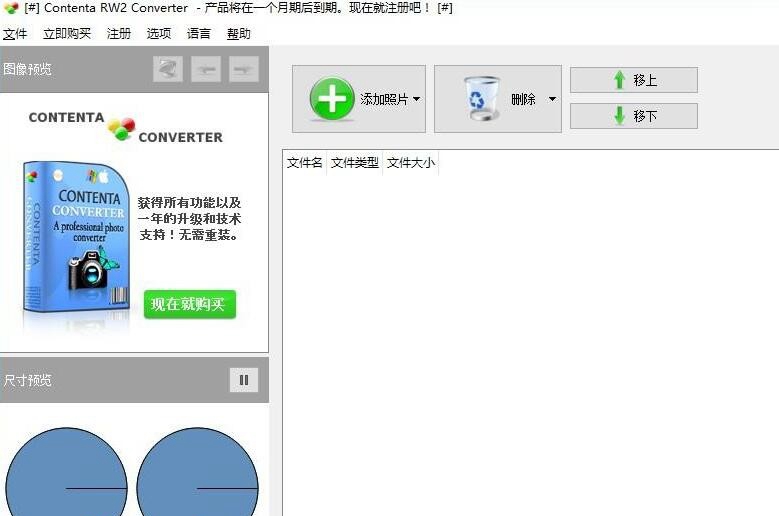Image resolution: width=779 pixels, height=516 pixels.
Task: Open the 选项 menu
Action: [x=159, y=33]
